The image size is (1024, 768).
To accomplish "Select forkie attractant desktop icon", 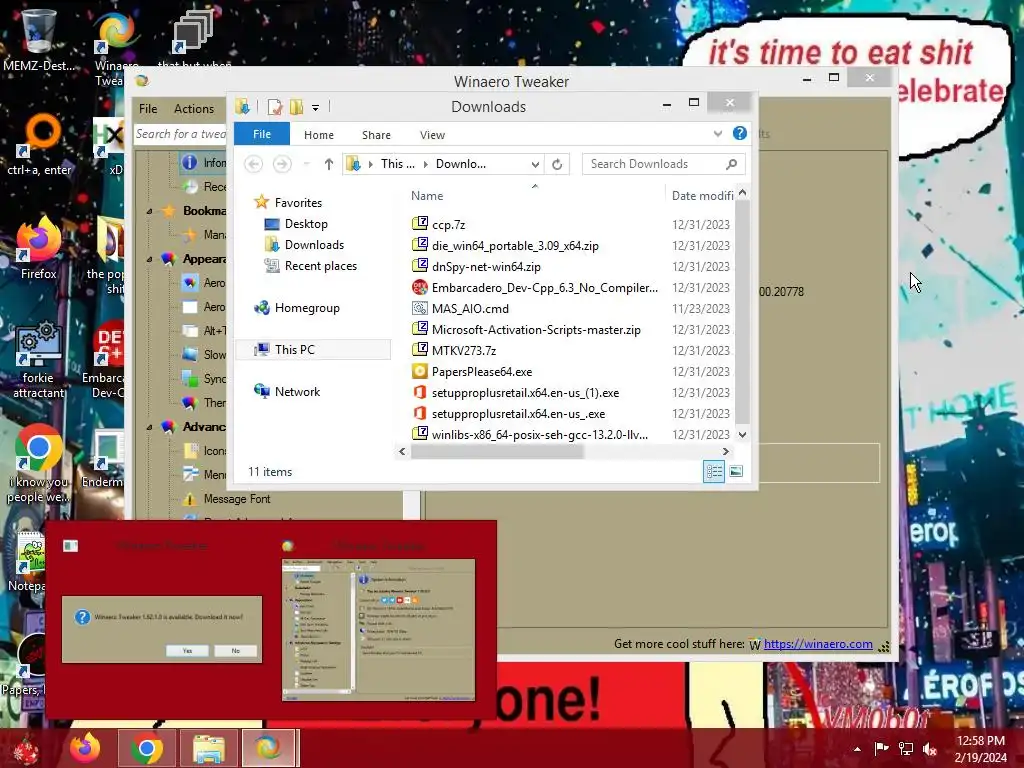I will [x=39, y=360].
